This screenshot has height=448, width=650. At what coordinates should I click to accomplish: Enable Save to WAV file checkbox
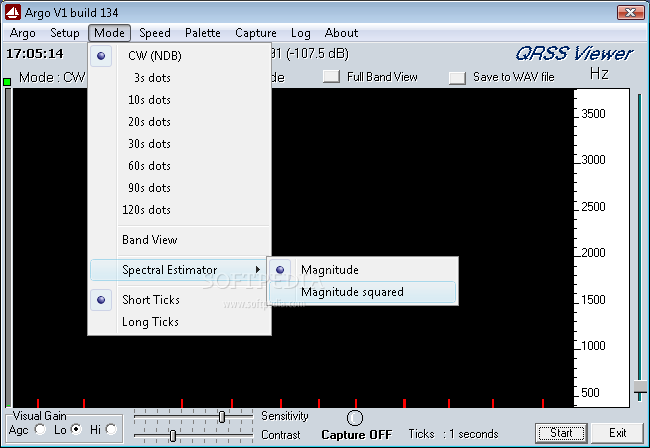pos(457,77)
